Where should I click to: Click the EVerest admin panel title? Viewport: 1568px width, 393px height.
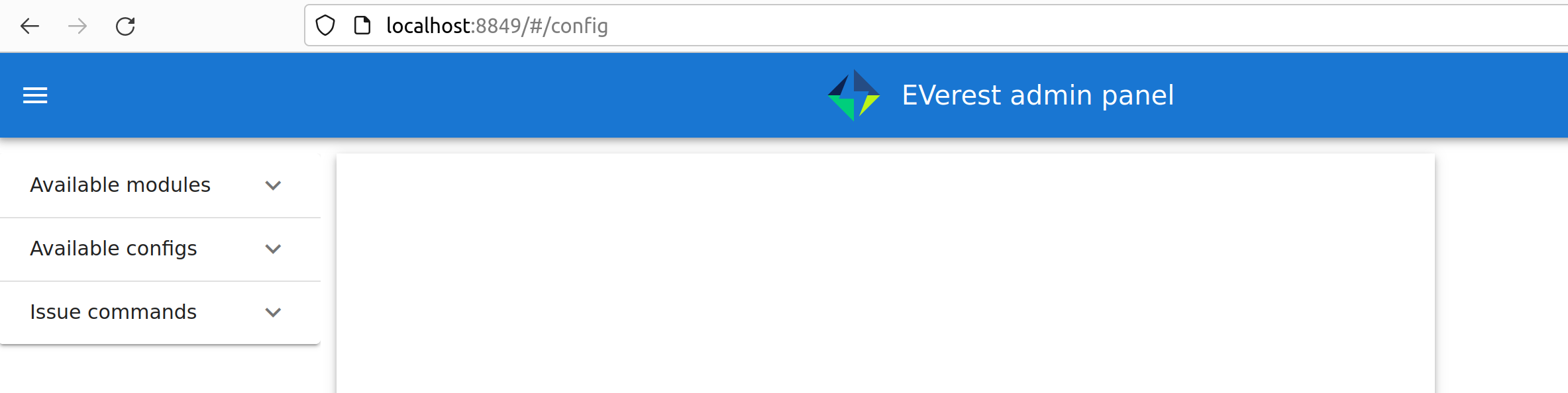pyautogui.click(x=1037, y=95)
